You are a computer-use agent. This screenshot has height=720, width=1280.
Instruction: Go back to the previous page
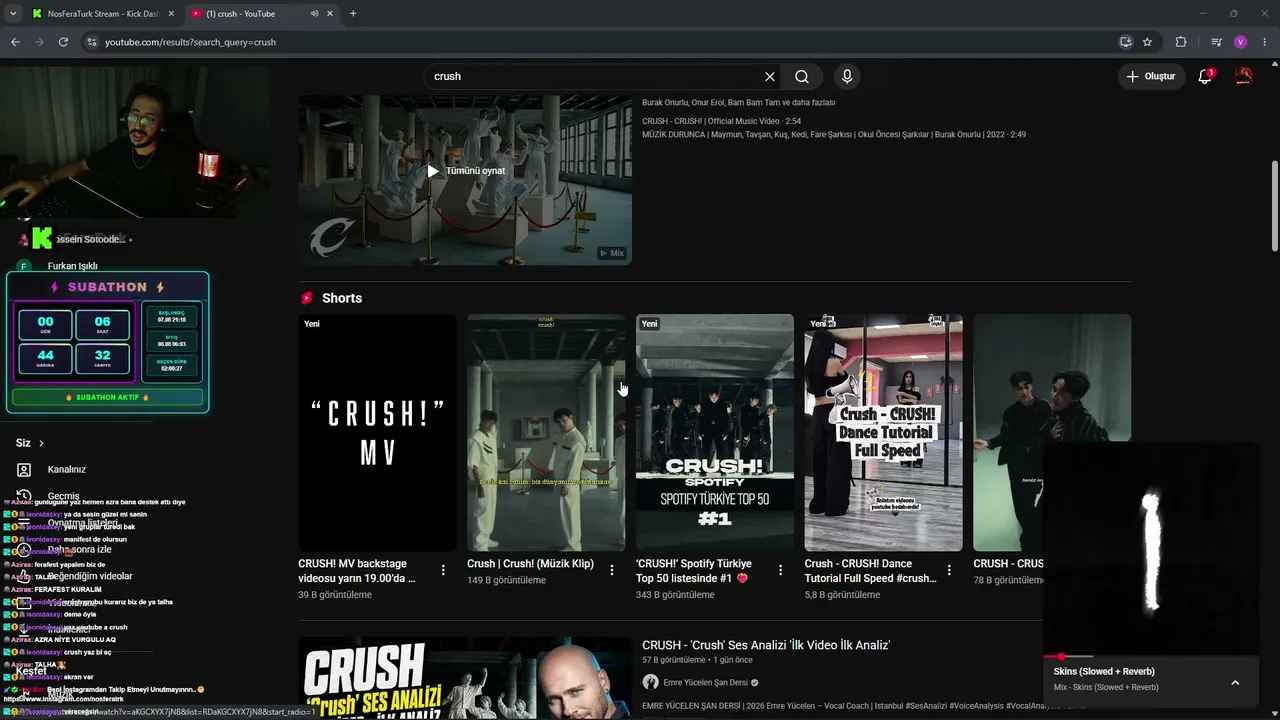[x=15, y=42]
